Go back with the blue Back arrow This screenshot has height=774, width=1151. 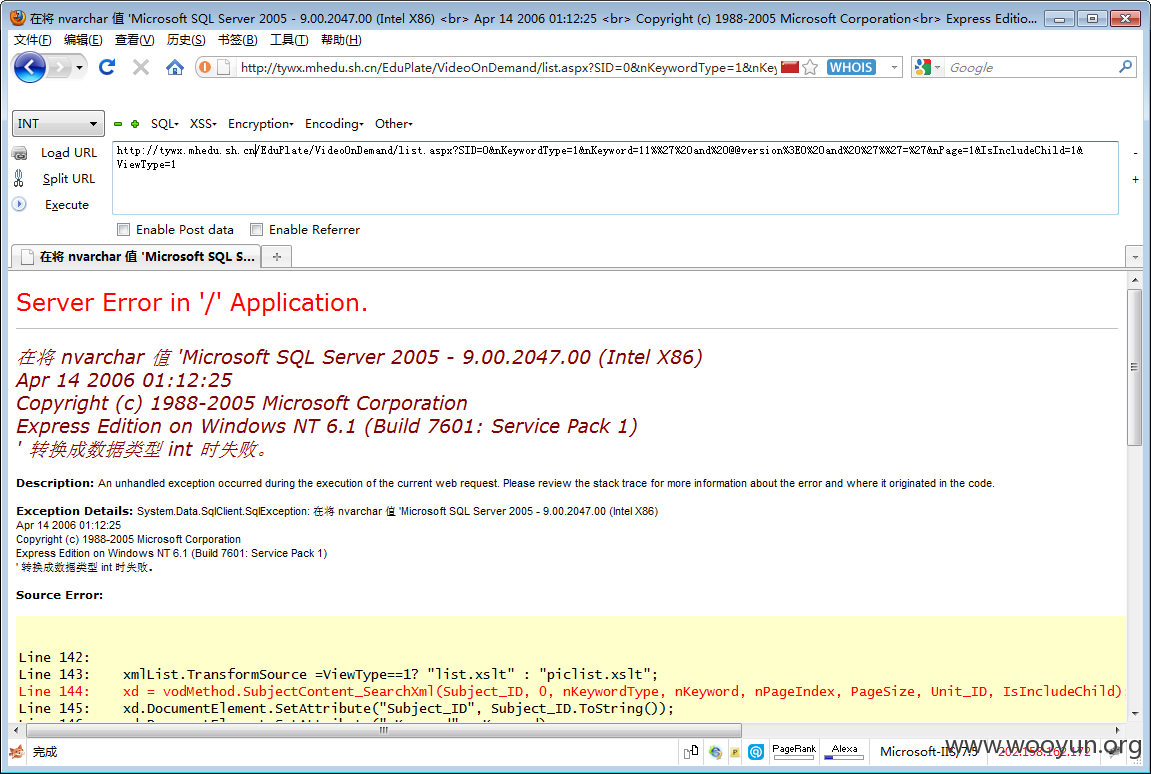coord(29,68)
